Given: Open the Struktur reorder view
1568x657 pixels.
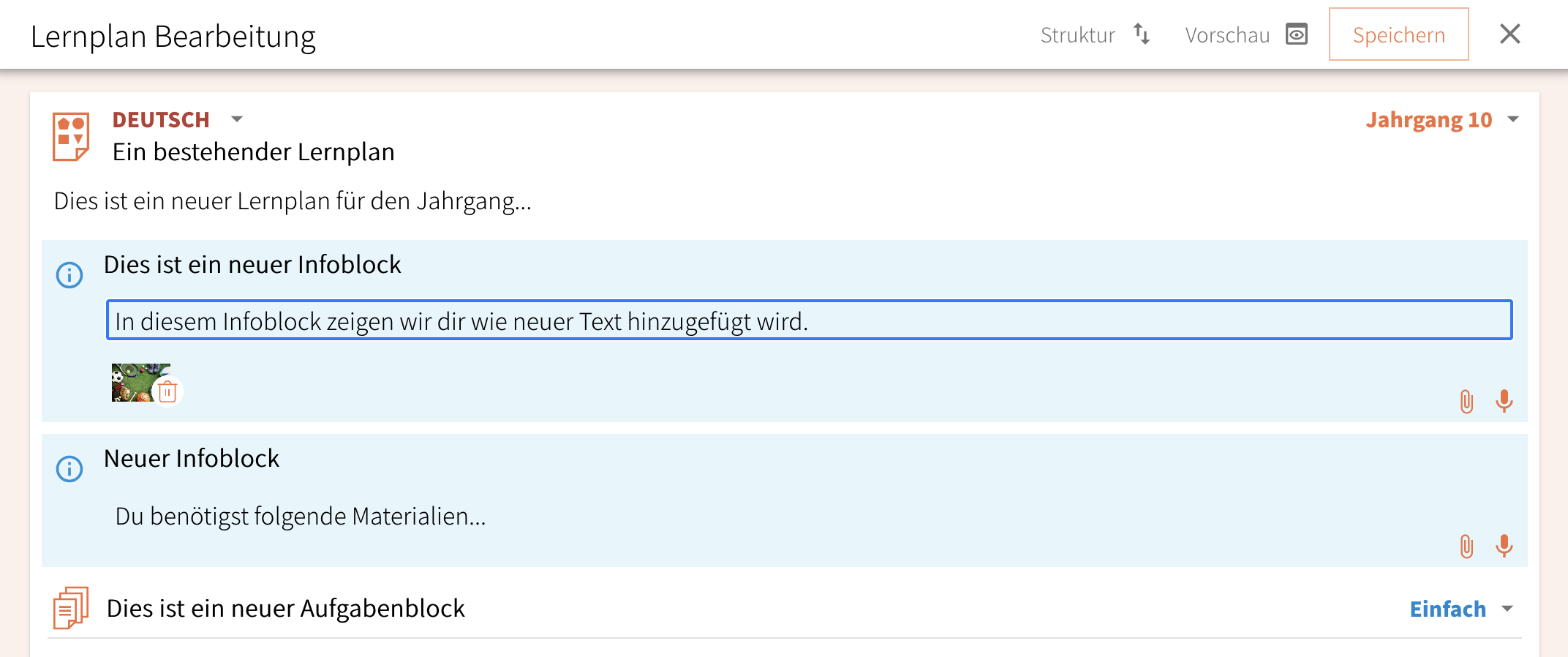Looking at the screenshot, I should point(1095,34).
